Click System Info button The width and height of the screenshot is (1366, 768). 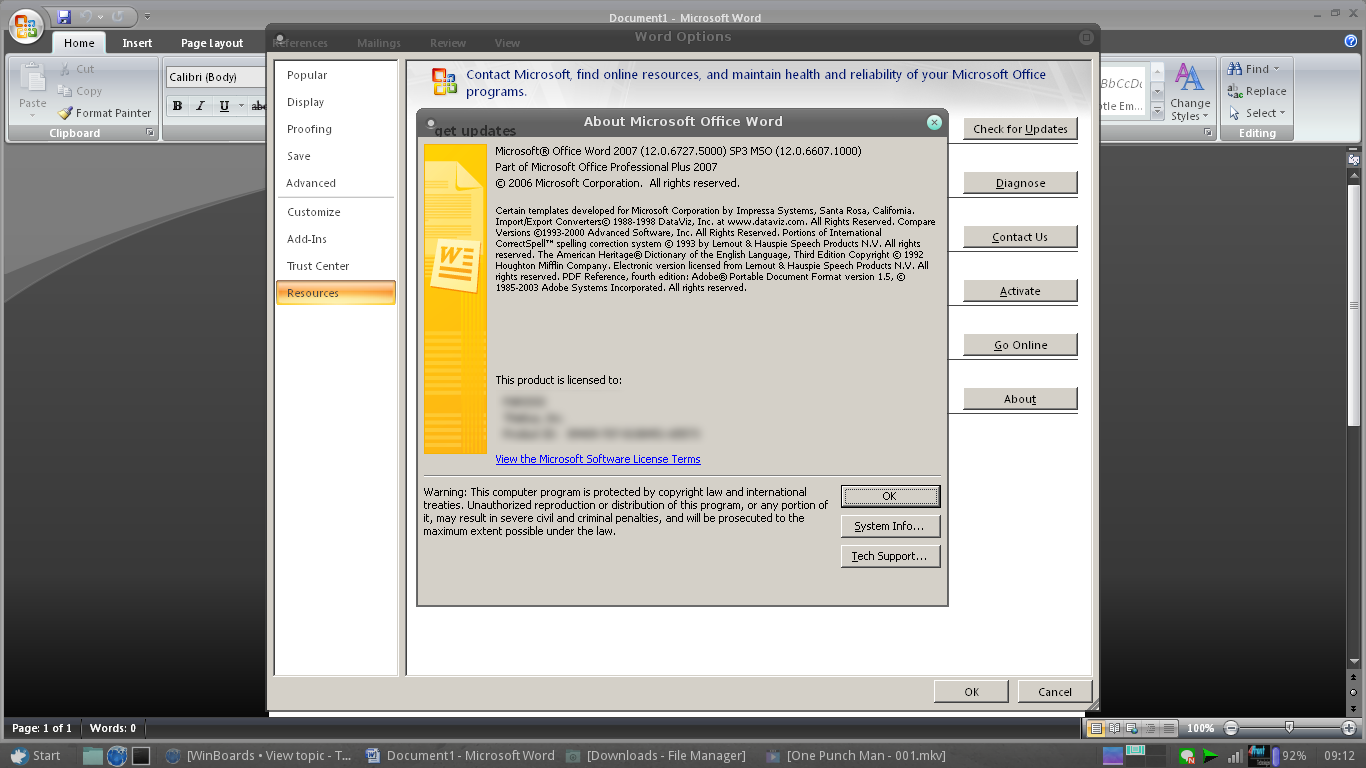click(x=890, y=526)
